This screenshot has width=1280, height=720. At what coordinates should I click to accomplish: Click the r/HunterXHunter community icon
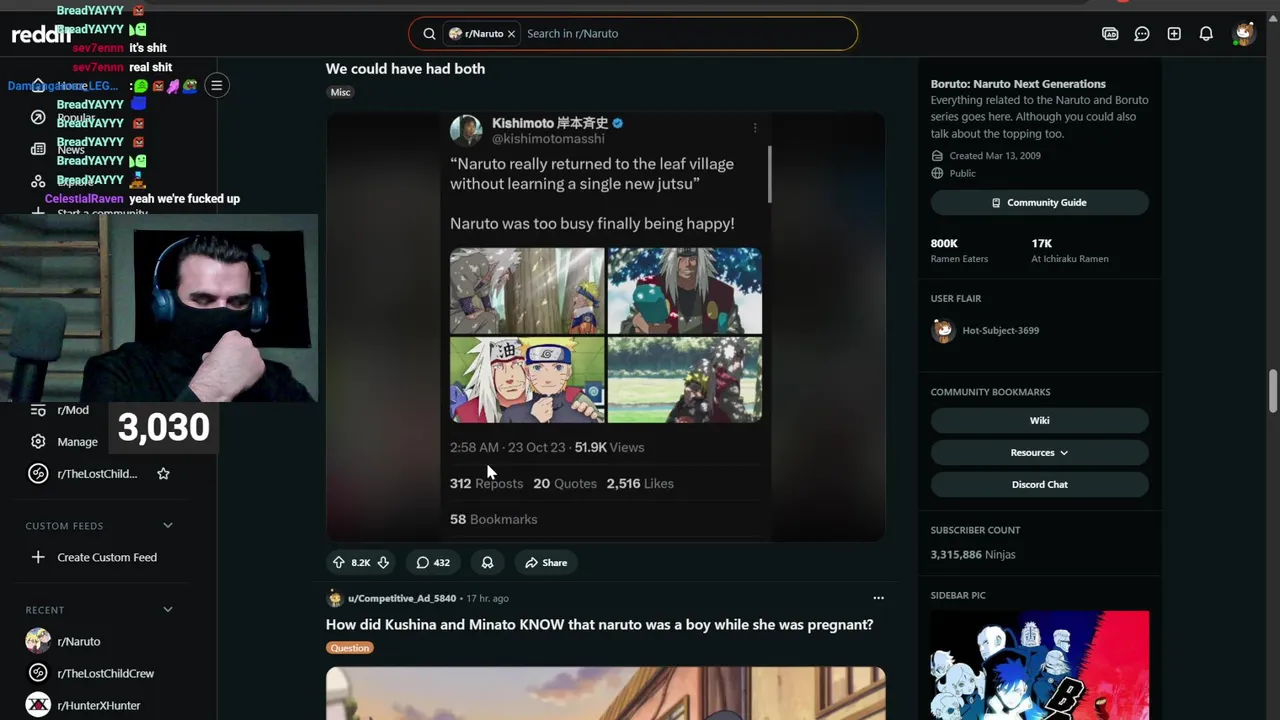click(38, 705)
